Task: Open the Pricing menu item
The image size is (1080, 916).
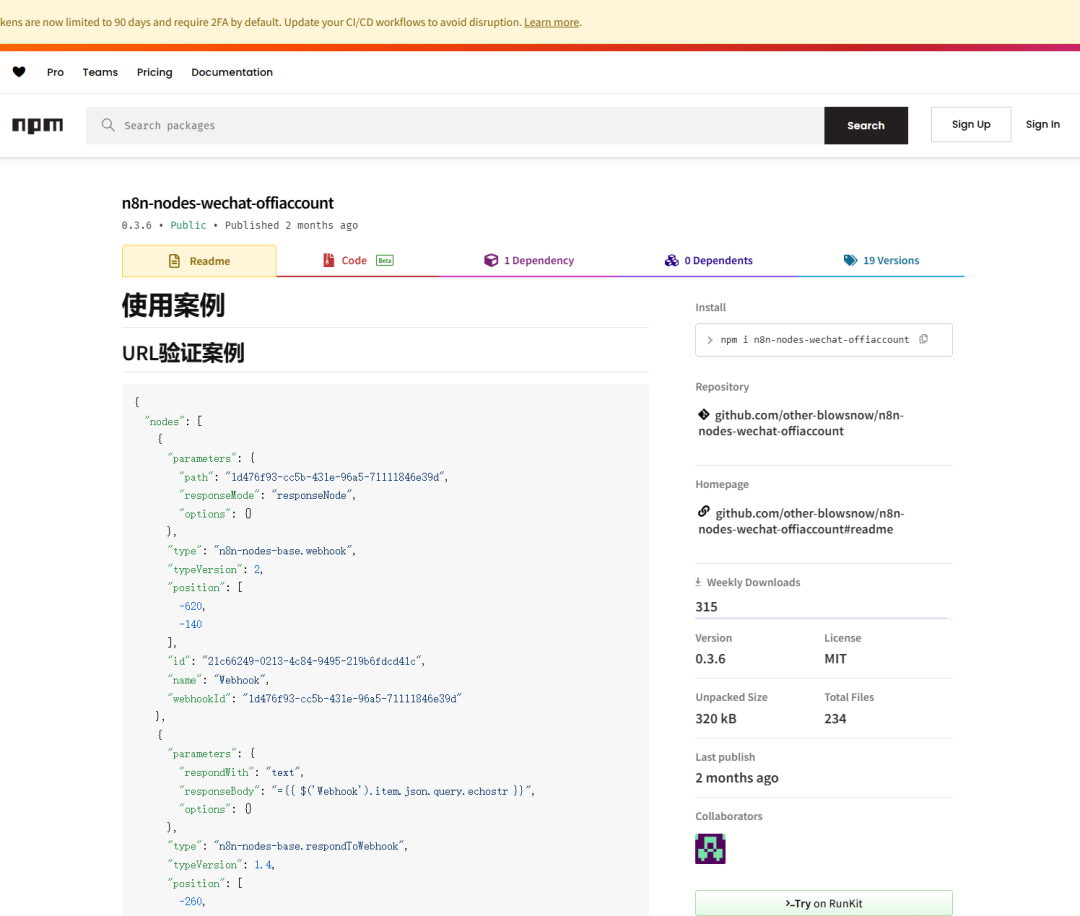Action: tap(154, 72)
